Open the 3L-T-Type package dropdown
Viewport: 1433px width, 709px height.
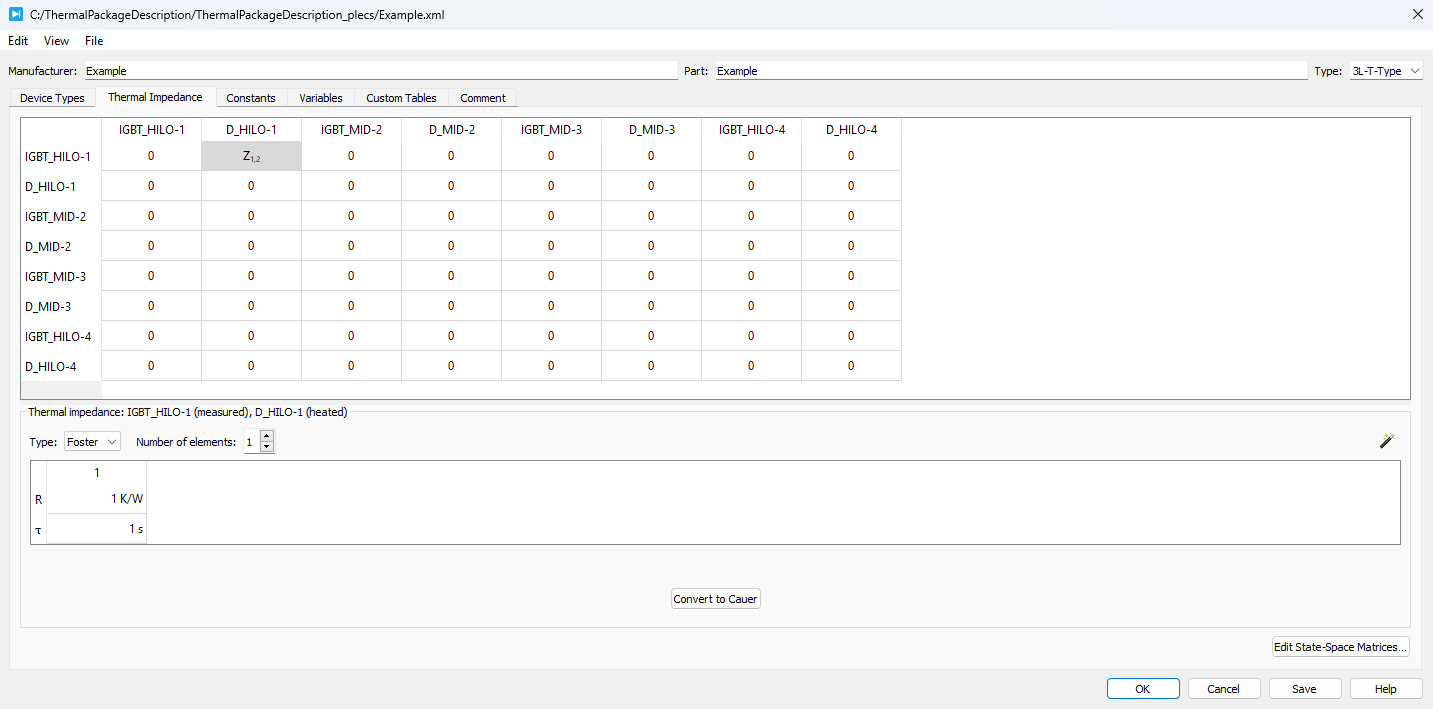click(1385, 72)
